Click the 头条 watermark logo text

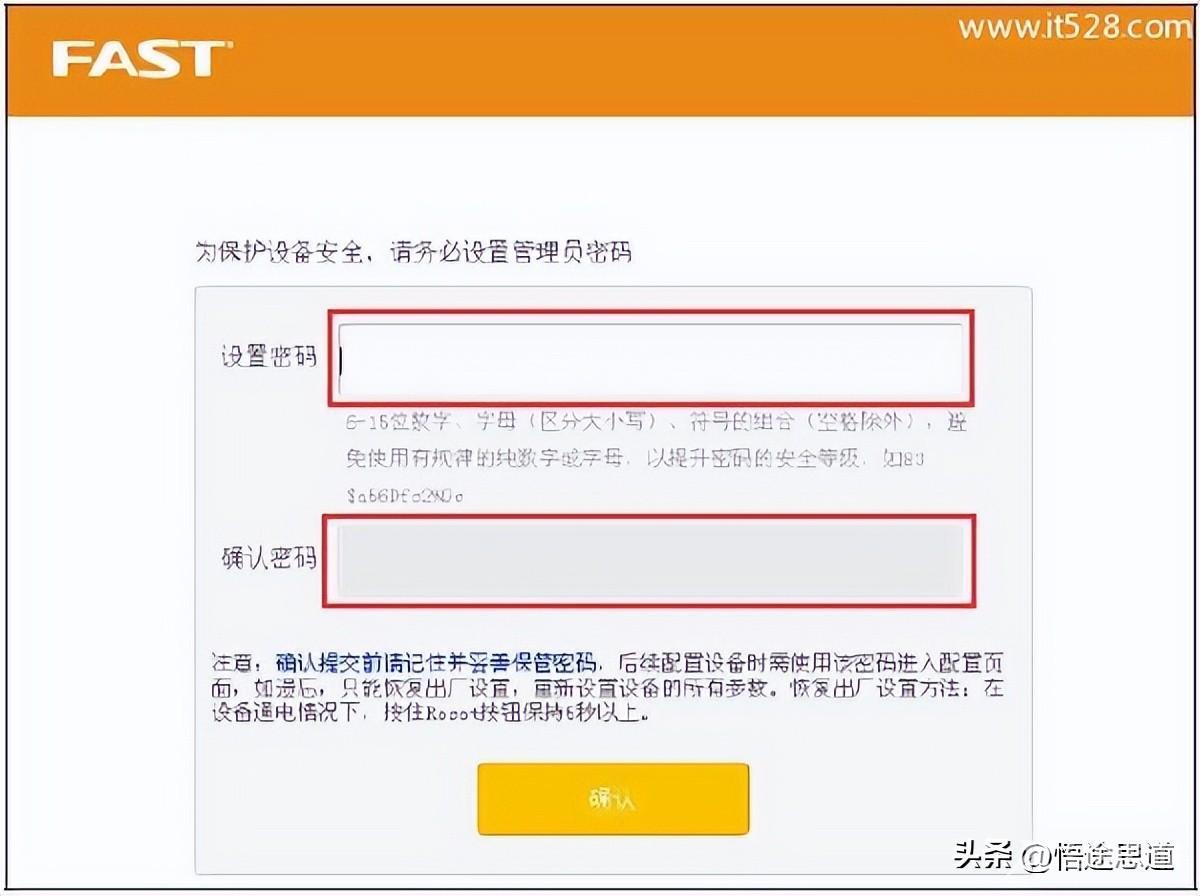[982, 856]
